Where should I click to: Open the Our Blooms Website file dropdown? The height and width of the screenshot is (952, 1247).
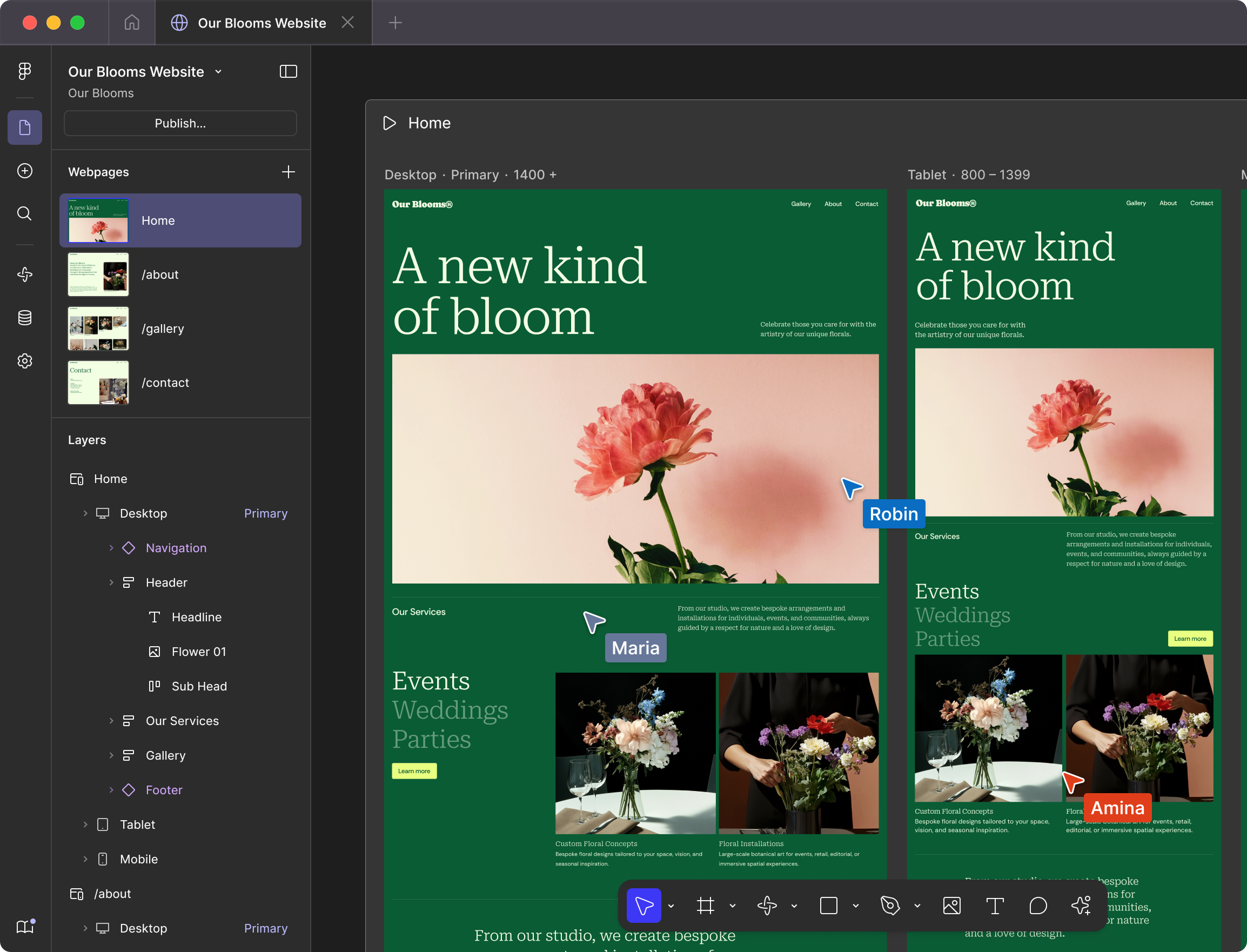pyautogui.click(x=218, y=72)
